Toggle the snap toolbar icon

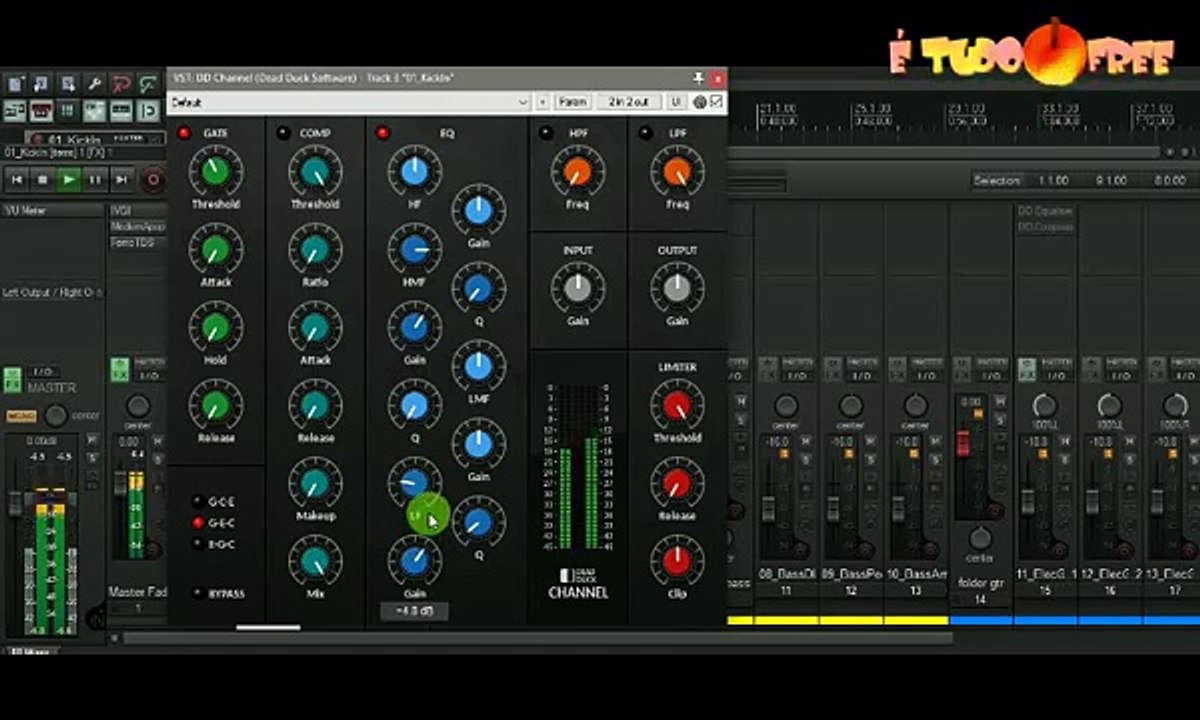click(148, 110)
